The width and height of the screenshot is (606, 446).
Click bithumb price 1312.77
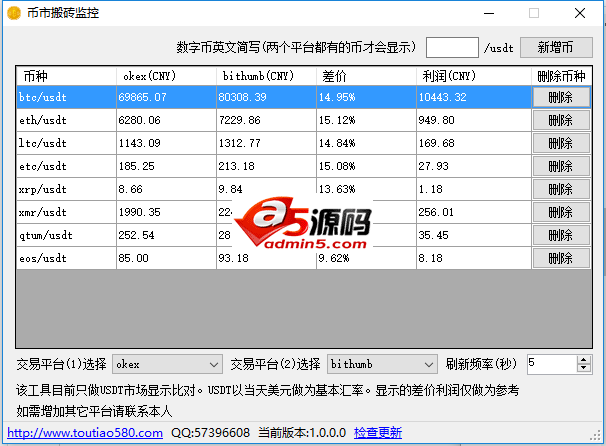coord(266,143)
